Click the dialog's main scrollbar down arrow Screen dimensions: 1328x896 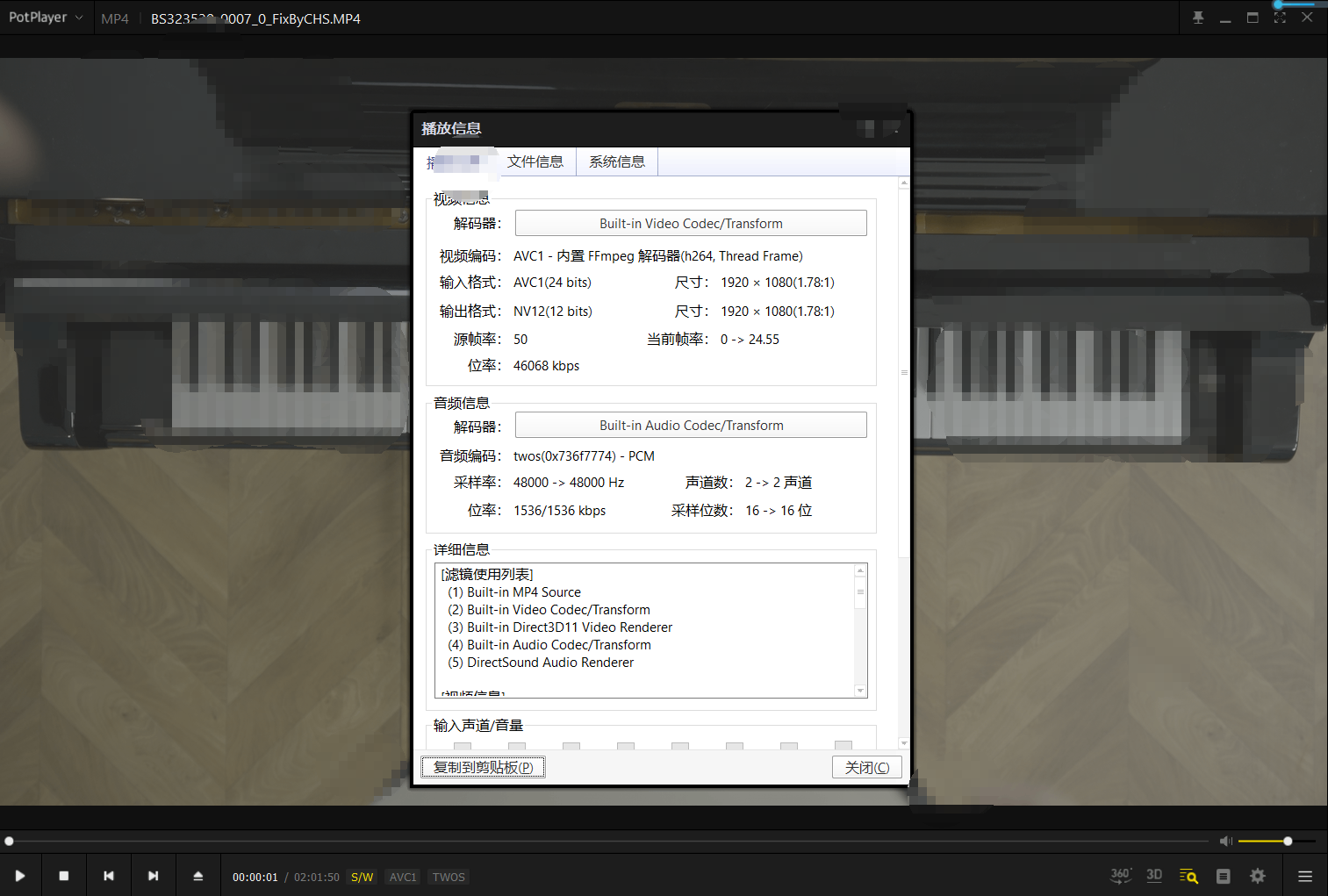904,743
